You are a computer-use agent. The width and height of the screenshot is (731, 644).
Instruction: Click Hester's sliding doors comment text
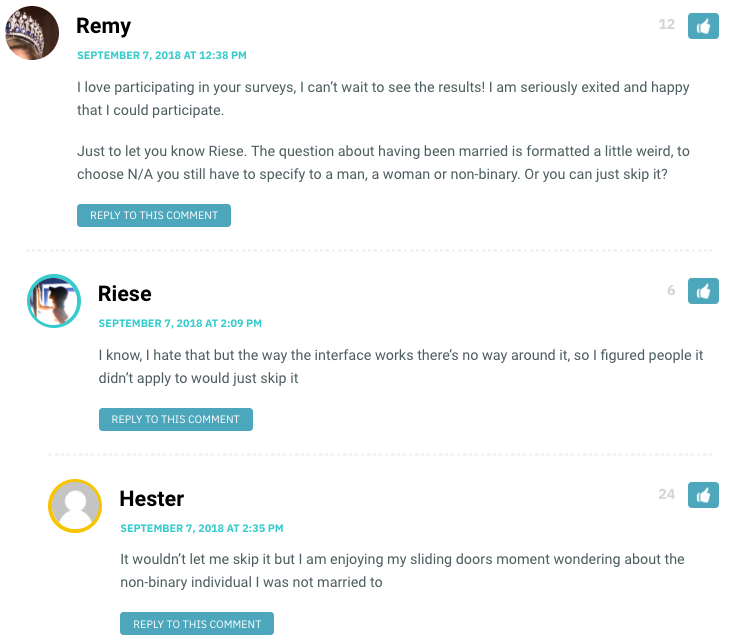[x=402, y=570]
